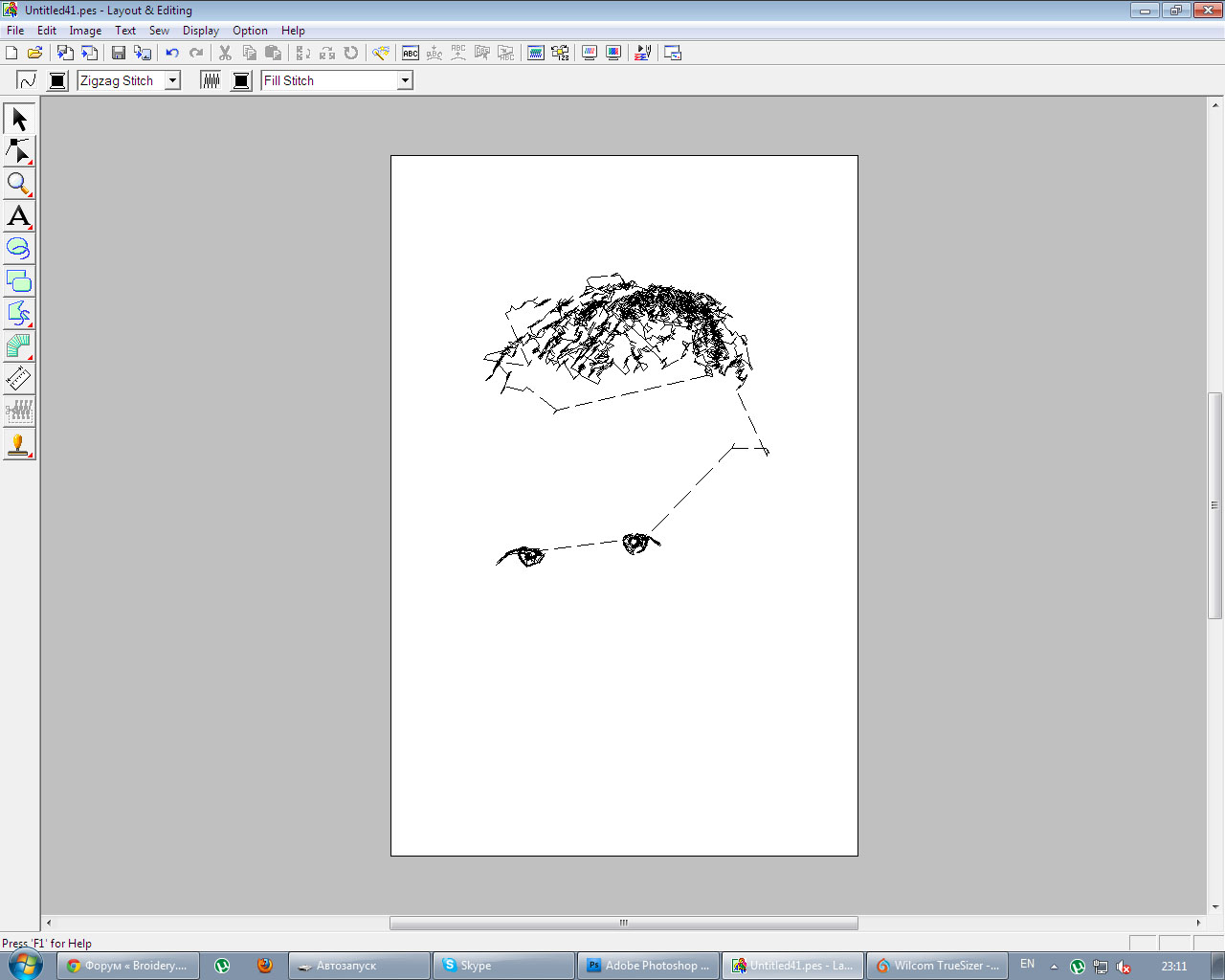Image resolution: width=1225 pixels, height=980 pixels.
Task: Show hidden system tray icons
Action: click(1054, 966)
